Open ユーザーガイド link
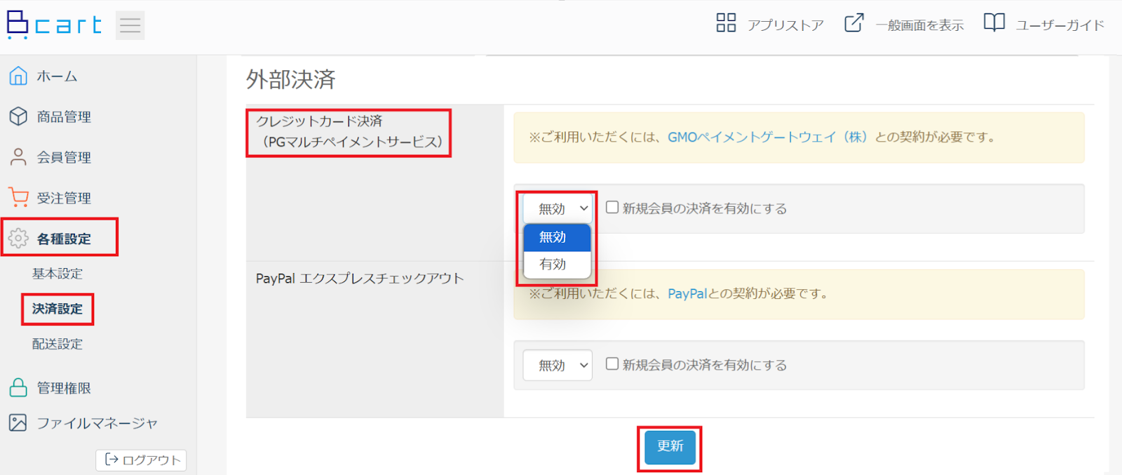The width and height of the screenshot is (1122, 475). tap(1060, 25)
